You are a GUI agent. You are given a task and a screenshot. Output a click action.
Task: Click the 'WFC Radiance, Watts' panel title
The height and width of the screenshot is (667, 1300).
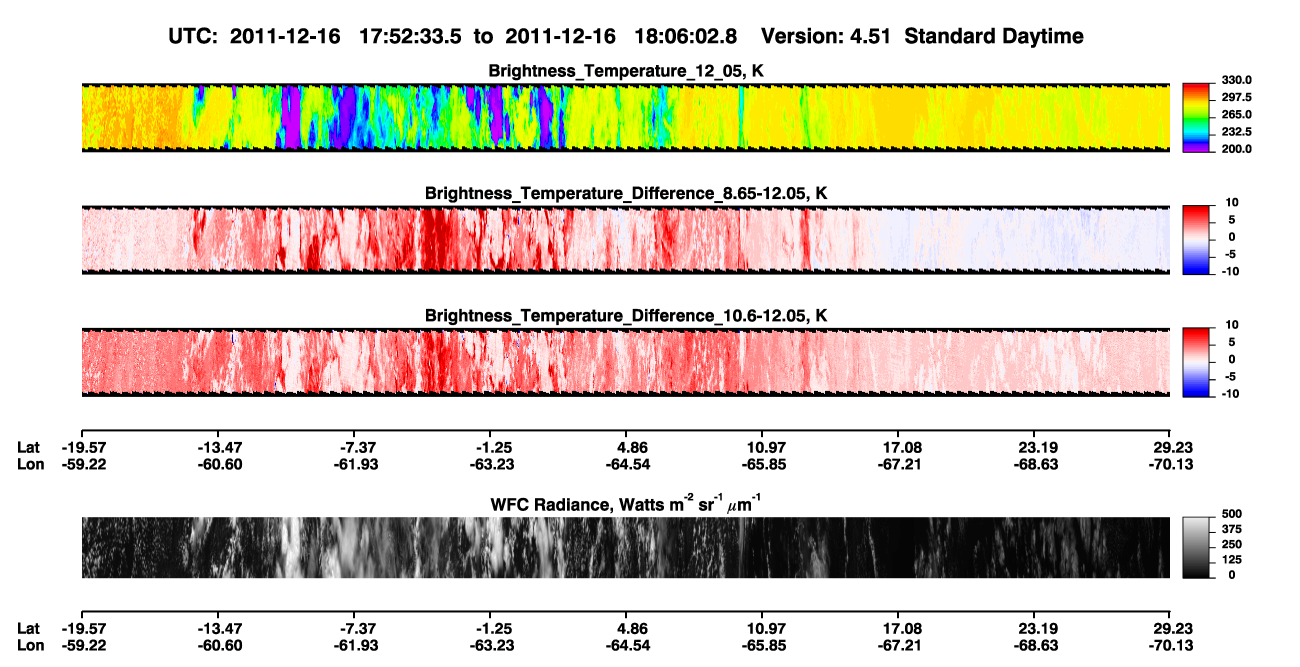click(x=626, y=502)
